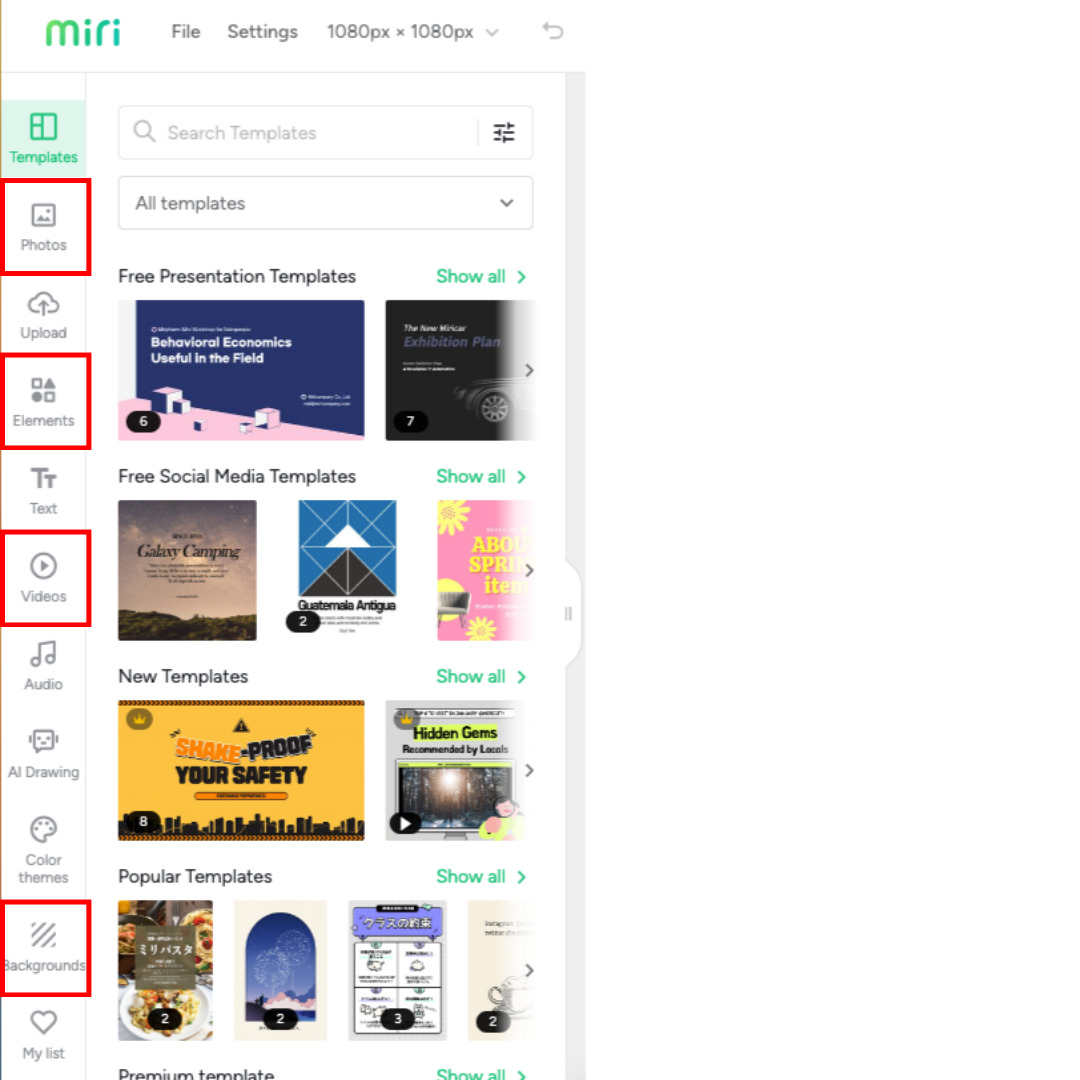The height and width of the screenshot is (1080, 1080).
Task: Open the Audio panel
Action: (43, 665)
